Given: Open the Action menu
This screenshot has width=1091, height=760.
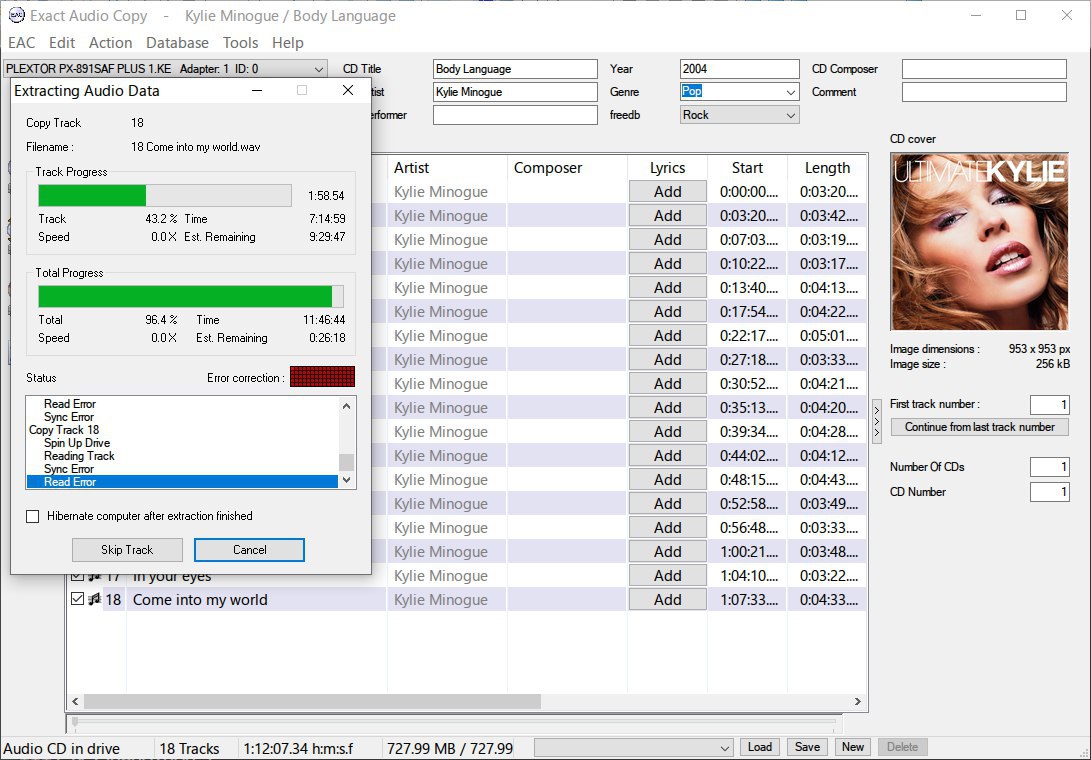Looking at the screenshot, I should click(111, 42).
